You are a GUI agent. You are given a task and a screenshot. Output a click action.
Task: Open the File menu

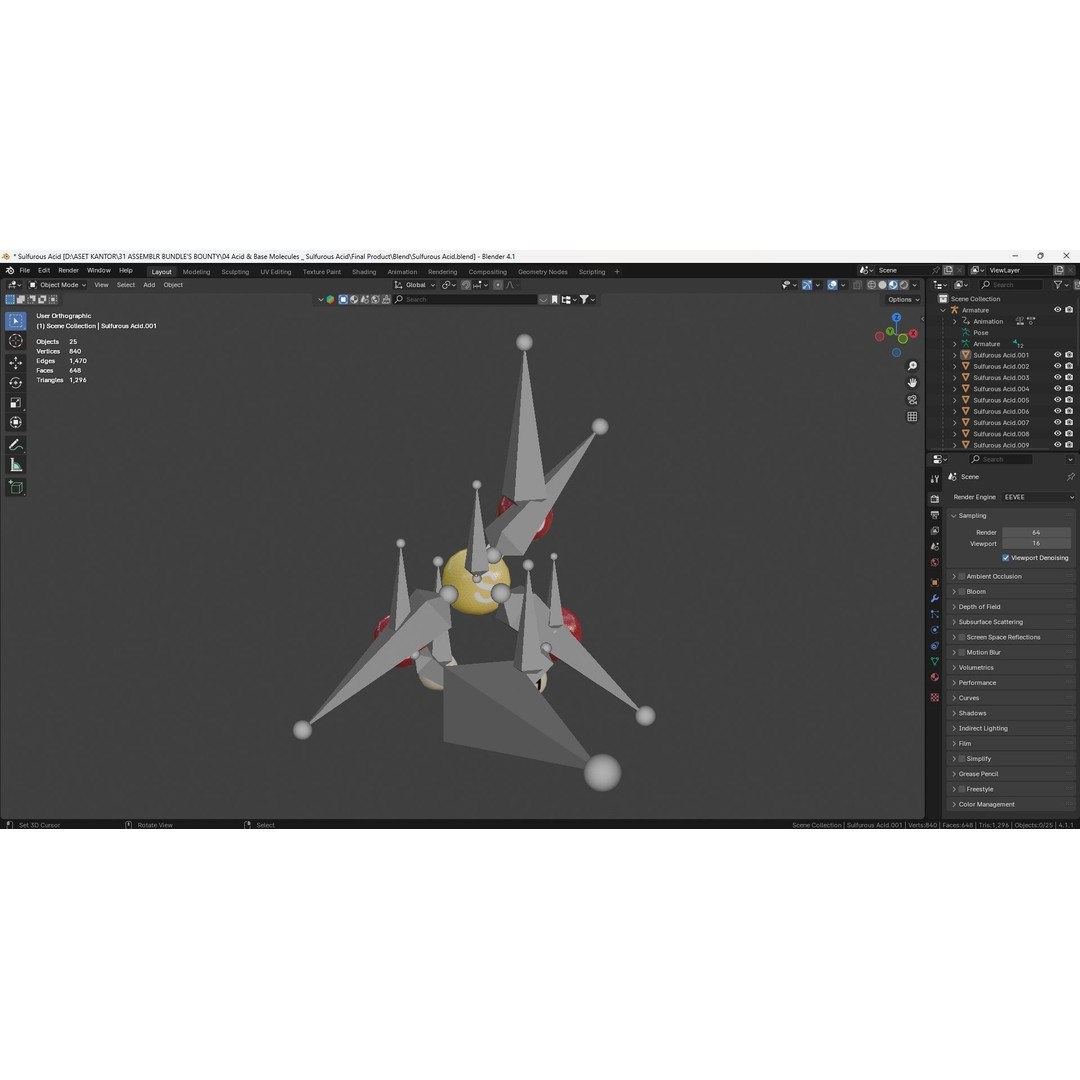pos(25,271)
